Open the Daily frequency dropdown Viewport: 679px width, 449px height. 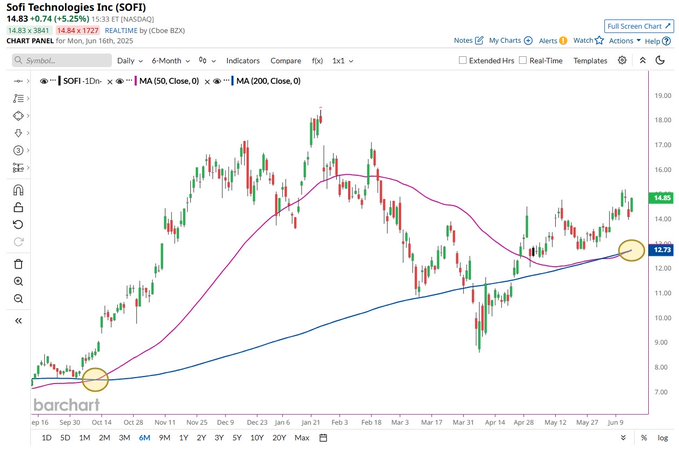tap(129, 61)
